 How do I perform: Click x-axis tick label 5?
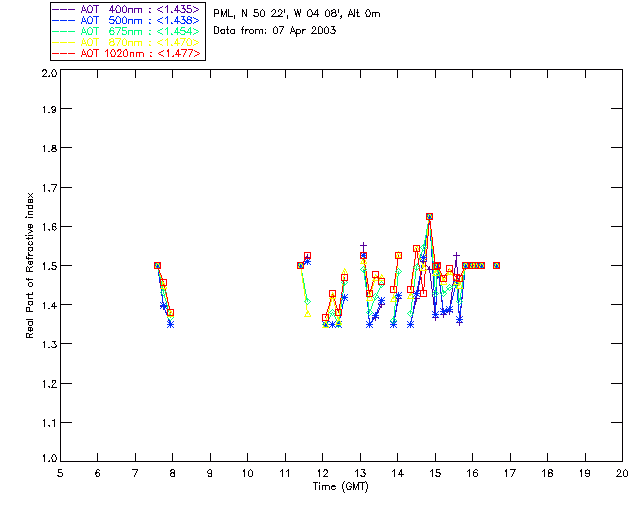[60, 473]
